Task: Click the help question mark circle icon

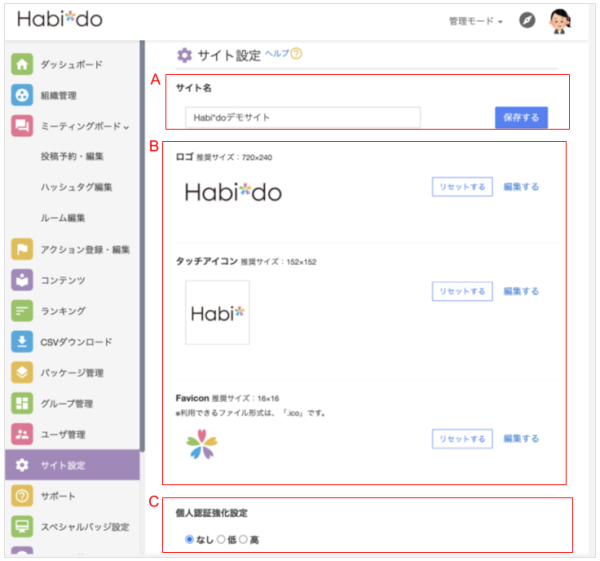Action: click(x=296, y=53)
